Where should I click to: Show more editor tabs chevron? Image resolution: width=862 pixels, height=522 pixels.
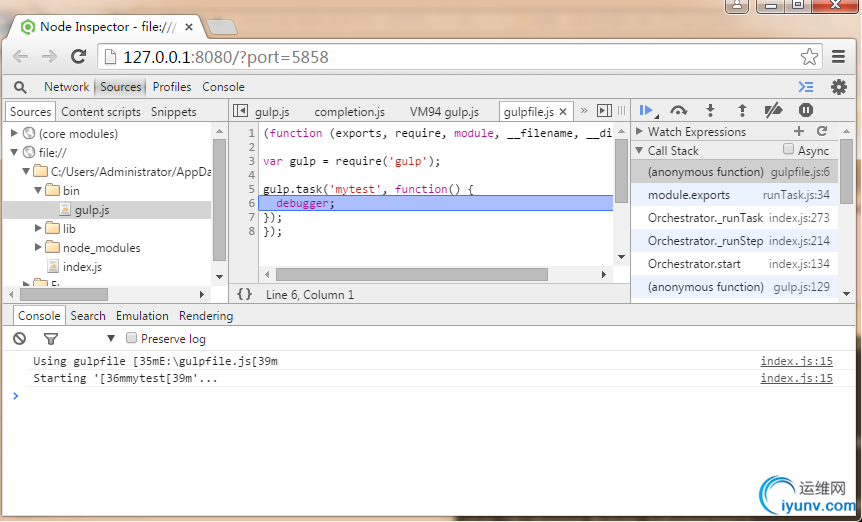(584, 110)
